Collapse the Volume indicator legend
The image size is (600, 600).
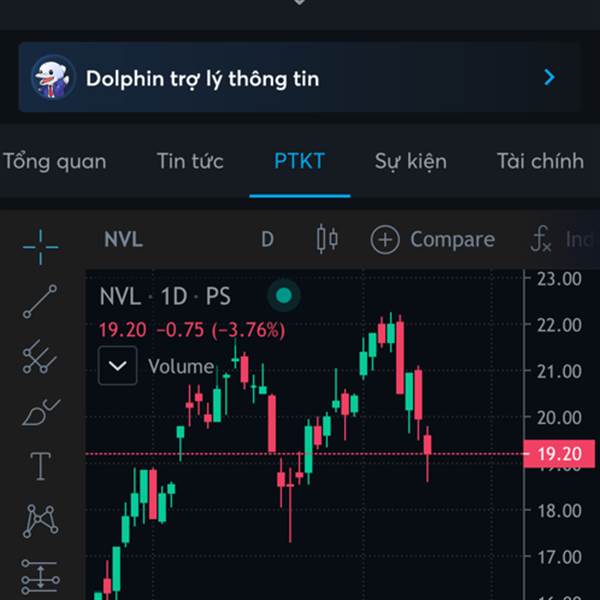[118, 366]
